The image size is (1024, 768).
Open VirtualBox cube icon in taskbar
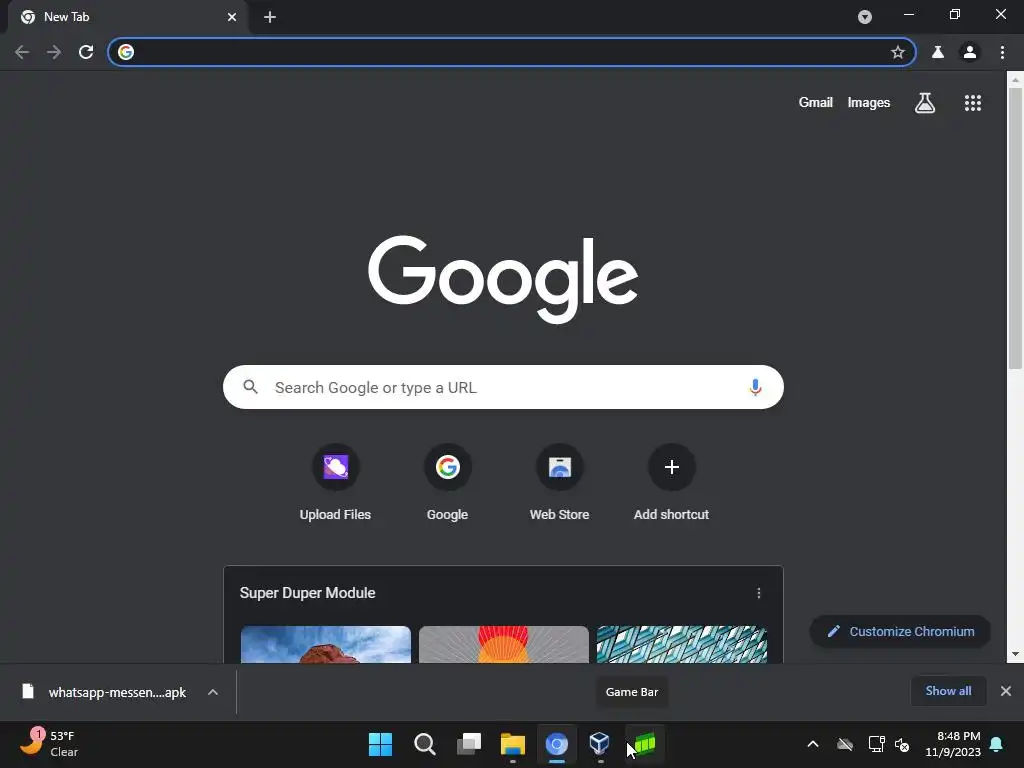[x=600, y=744]
